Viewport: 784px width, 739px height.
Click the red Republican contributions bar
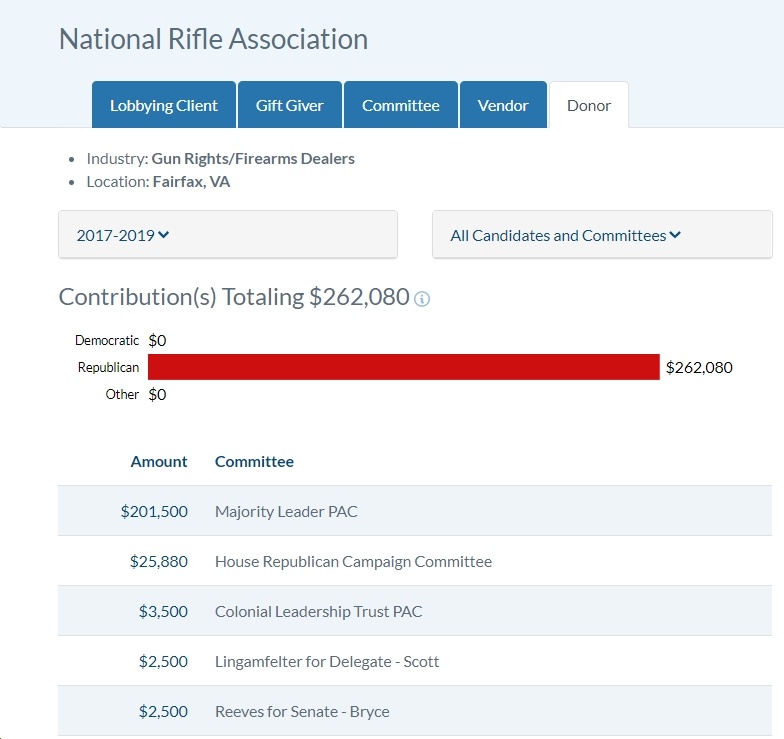pos(404,367)
